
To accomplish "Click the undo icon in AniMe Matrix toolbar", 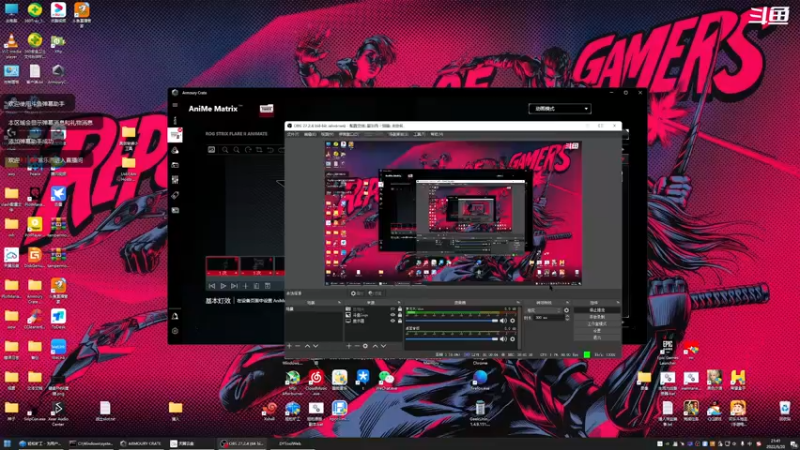I will 270,149.
